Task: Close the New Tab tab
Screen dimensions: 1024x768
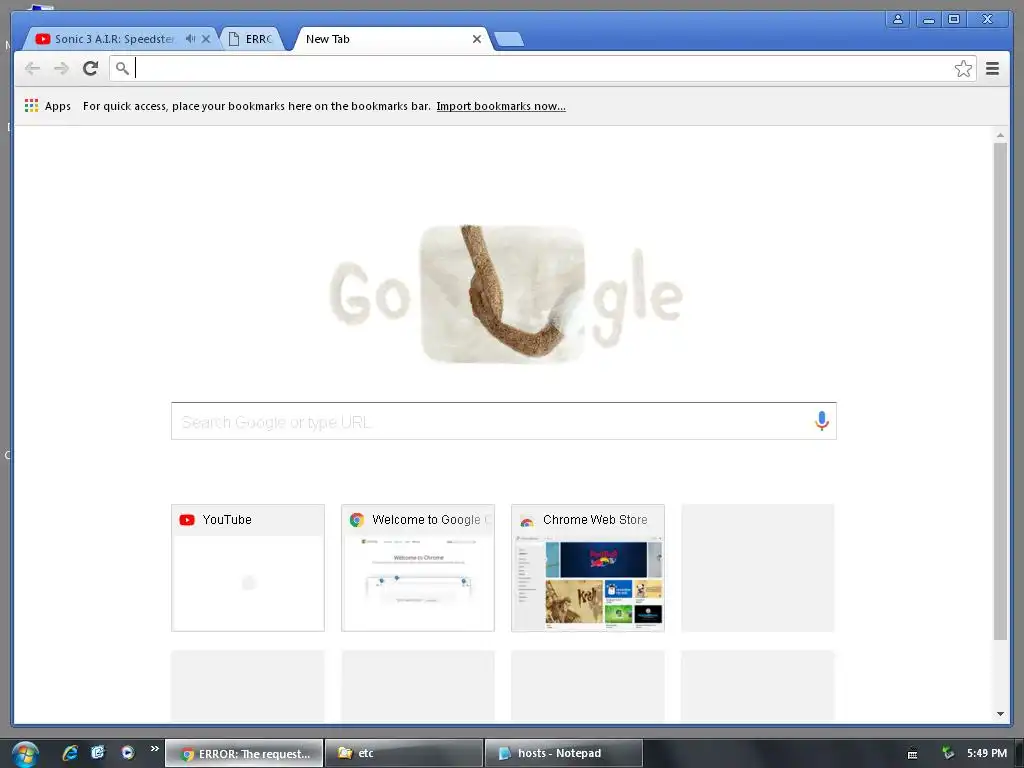Action: (477, 39)
